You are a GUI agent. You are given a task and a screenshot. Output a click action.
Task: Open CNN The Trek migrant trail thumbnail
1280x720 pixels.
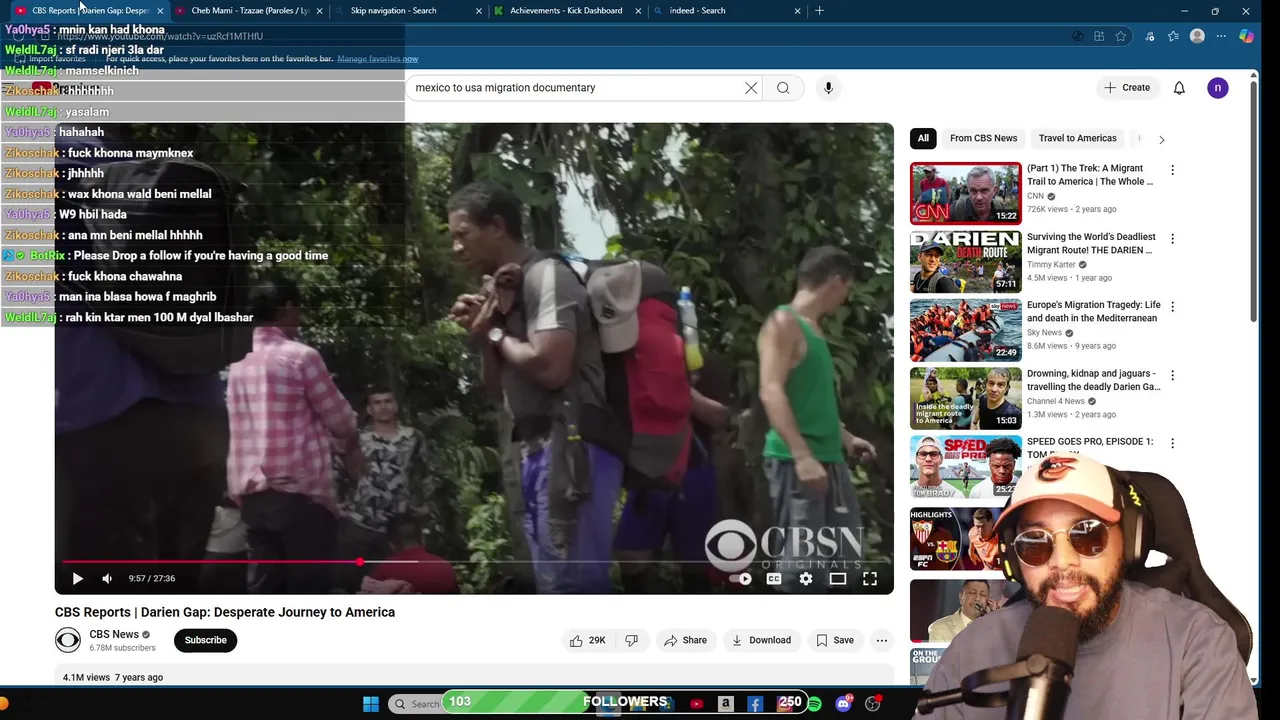click(966, 193)
